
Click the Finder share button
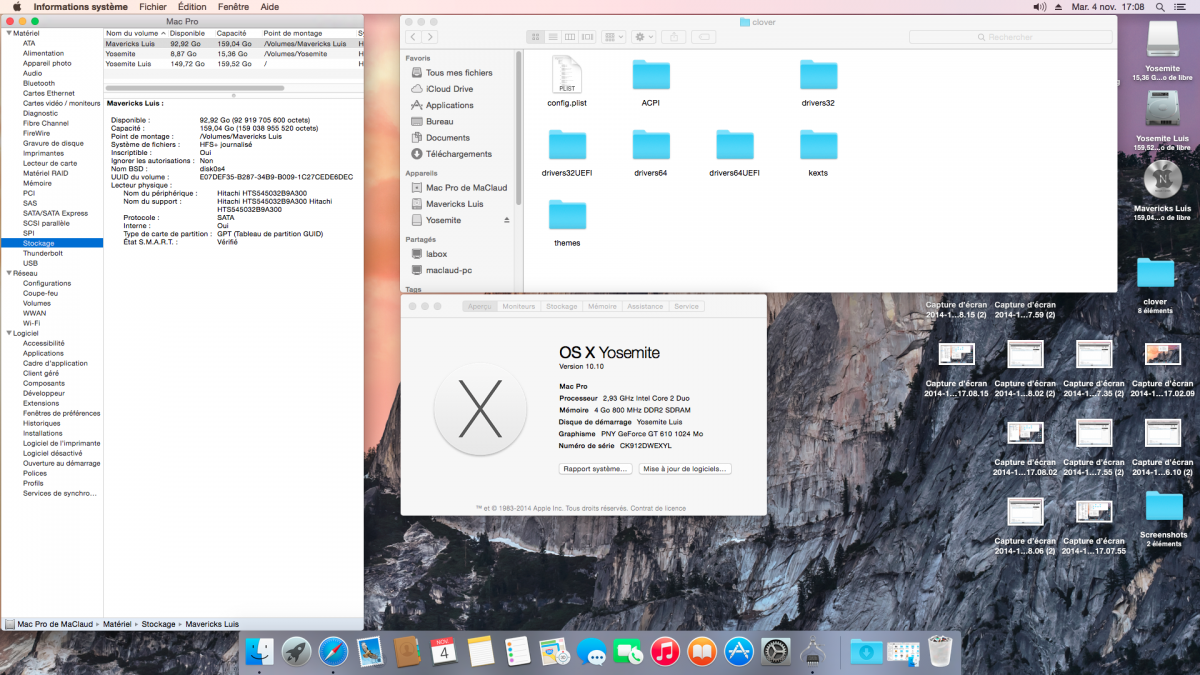tap(673, 37)
